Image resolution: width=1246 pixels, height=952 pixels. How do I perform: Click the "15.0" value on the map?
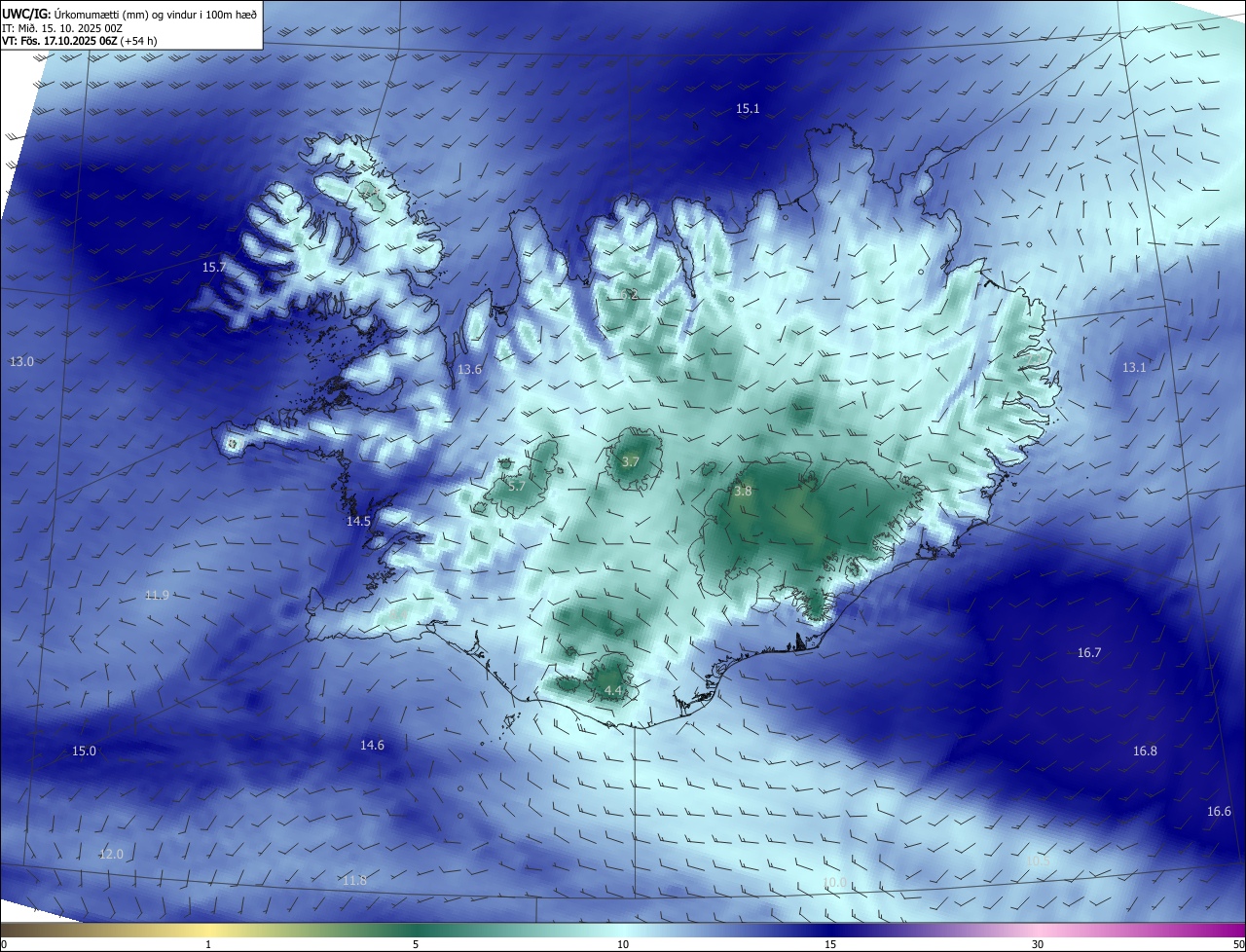pyautogui.click(x=84, y=751)
